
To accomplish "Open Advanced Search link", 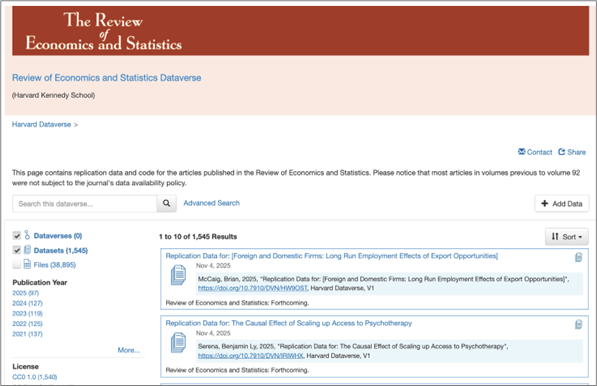I will (x=211, y=203).
